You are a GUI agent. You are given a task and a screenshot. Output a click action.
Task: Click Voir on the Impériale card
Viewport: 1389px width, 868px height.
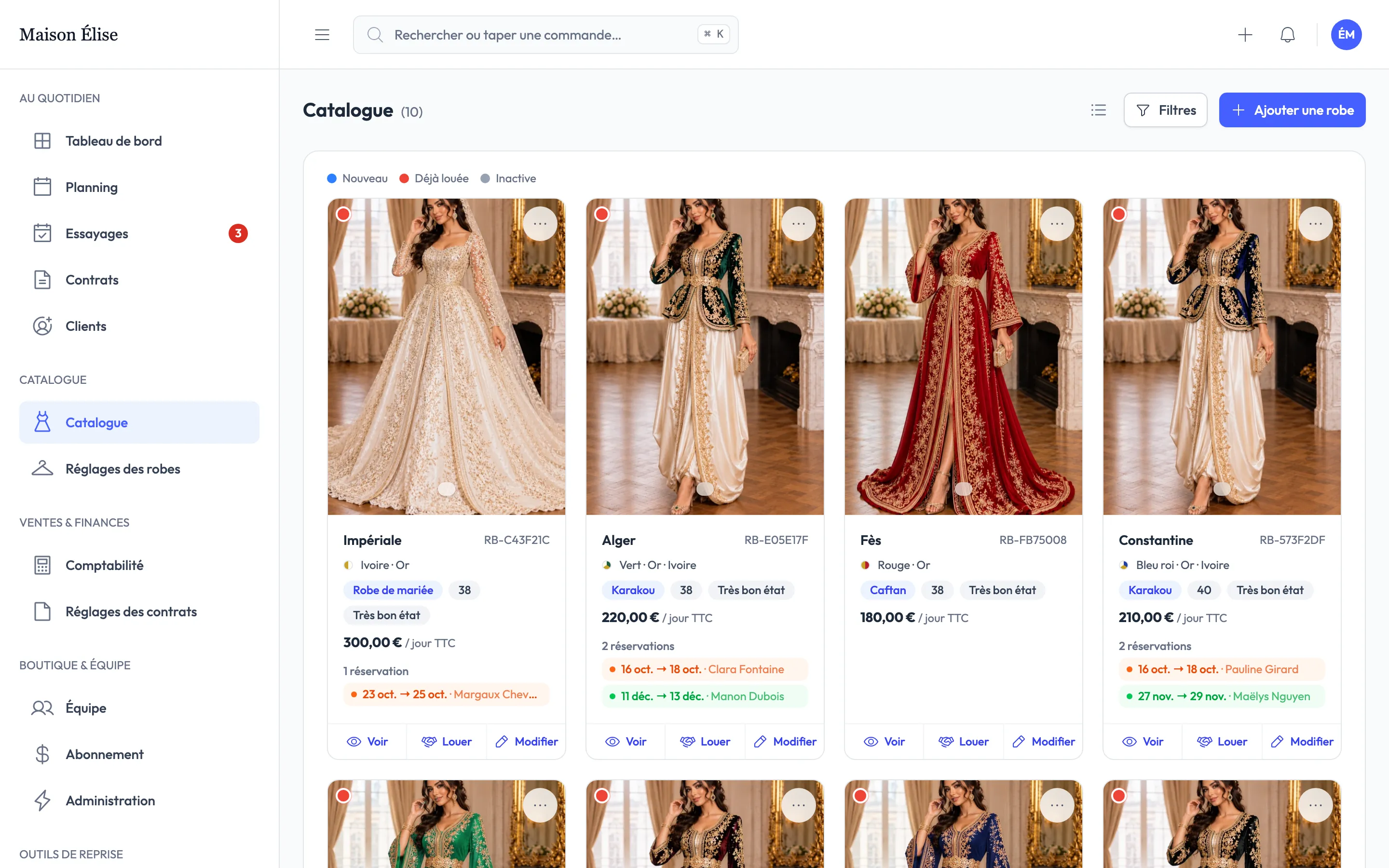click(368, 742)
